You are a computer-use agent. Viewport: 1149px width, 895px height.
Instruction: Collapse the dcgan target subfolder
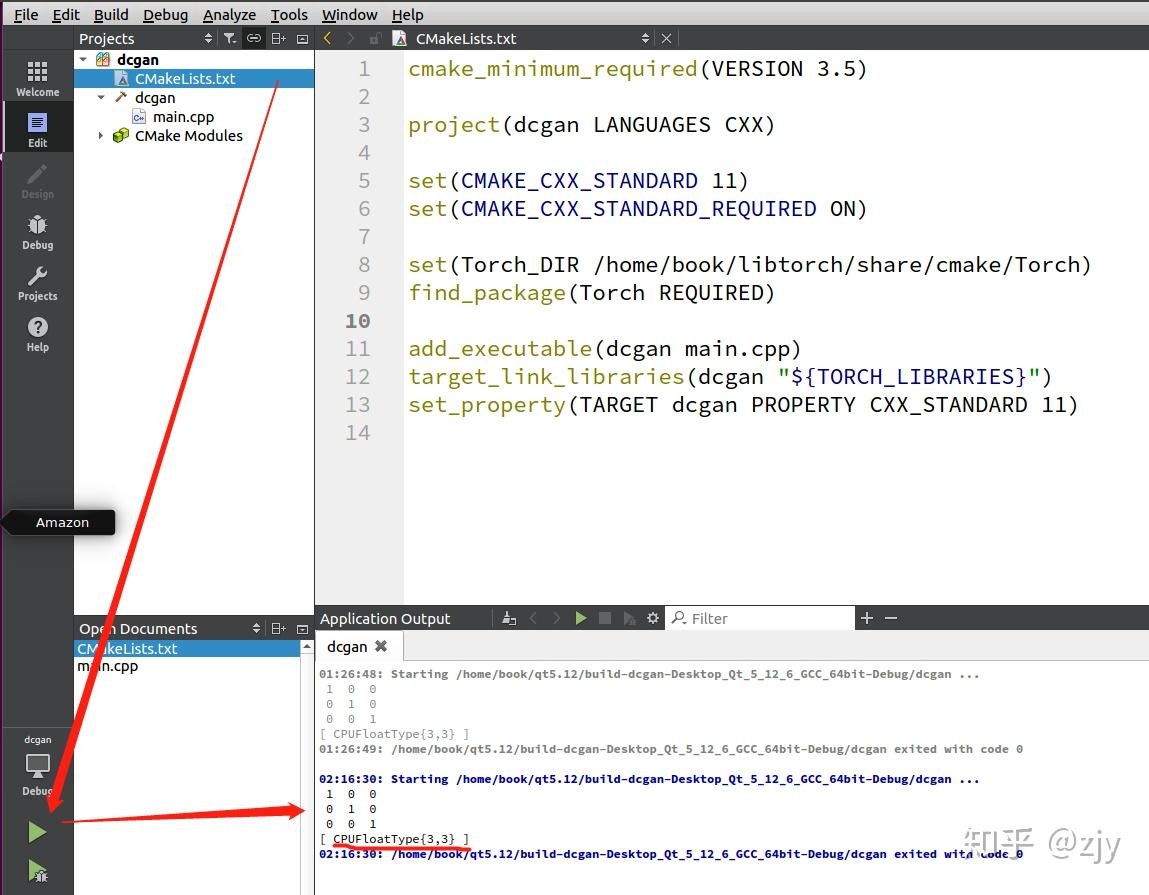click(101, 97)
